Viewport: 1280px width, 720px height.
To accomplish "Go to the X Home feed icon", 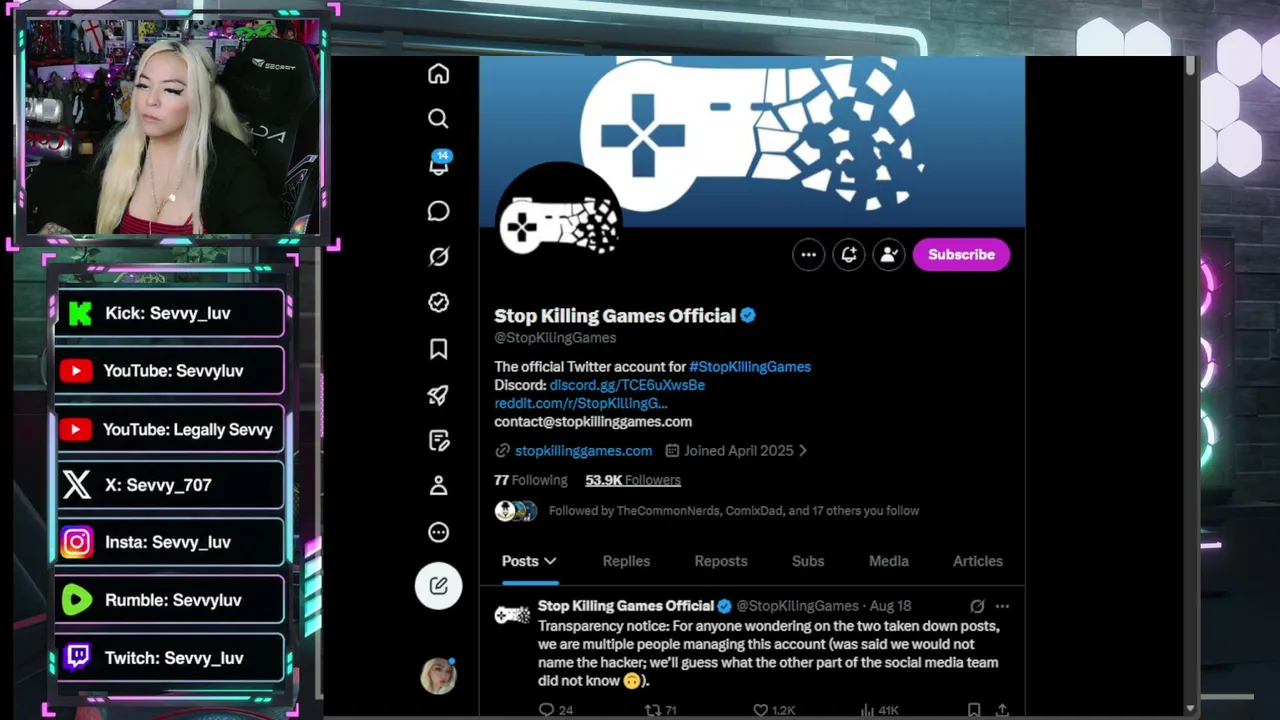I will click(x=438, y=74).
